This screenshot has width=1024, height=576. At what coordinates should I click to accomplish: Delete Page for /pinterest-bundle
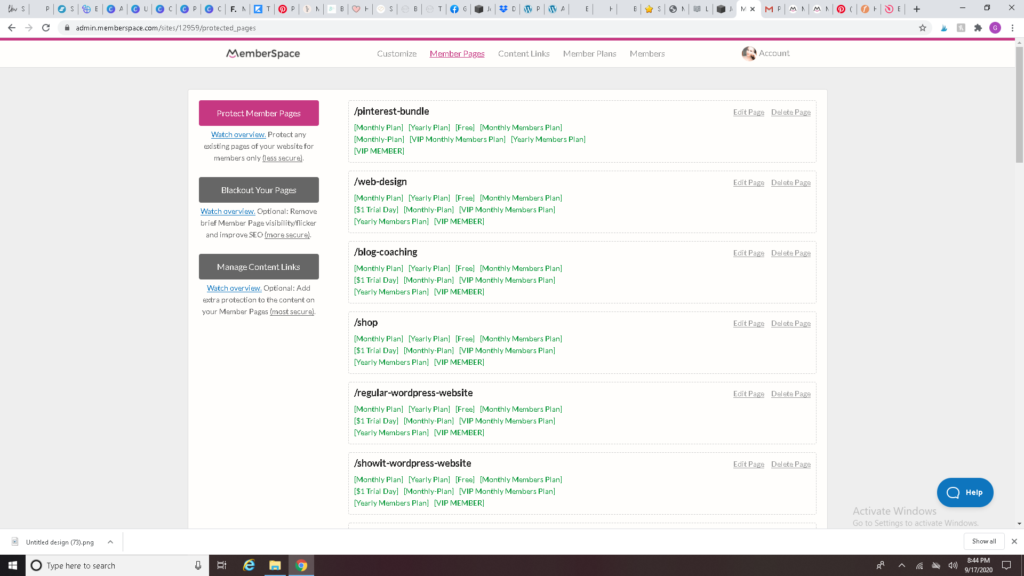(x=790, y=112)
